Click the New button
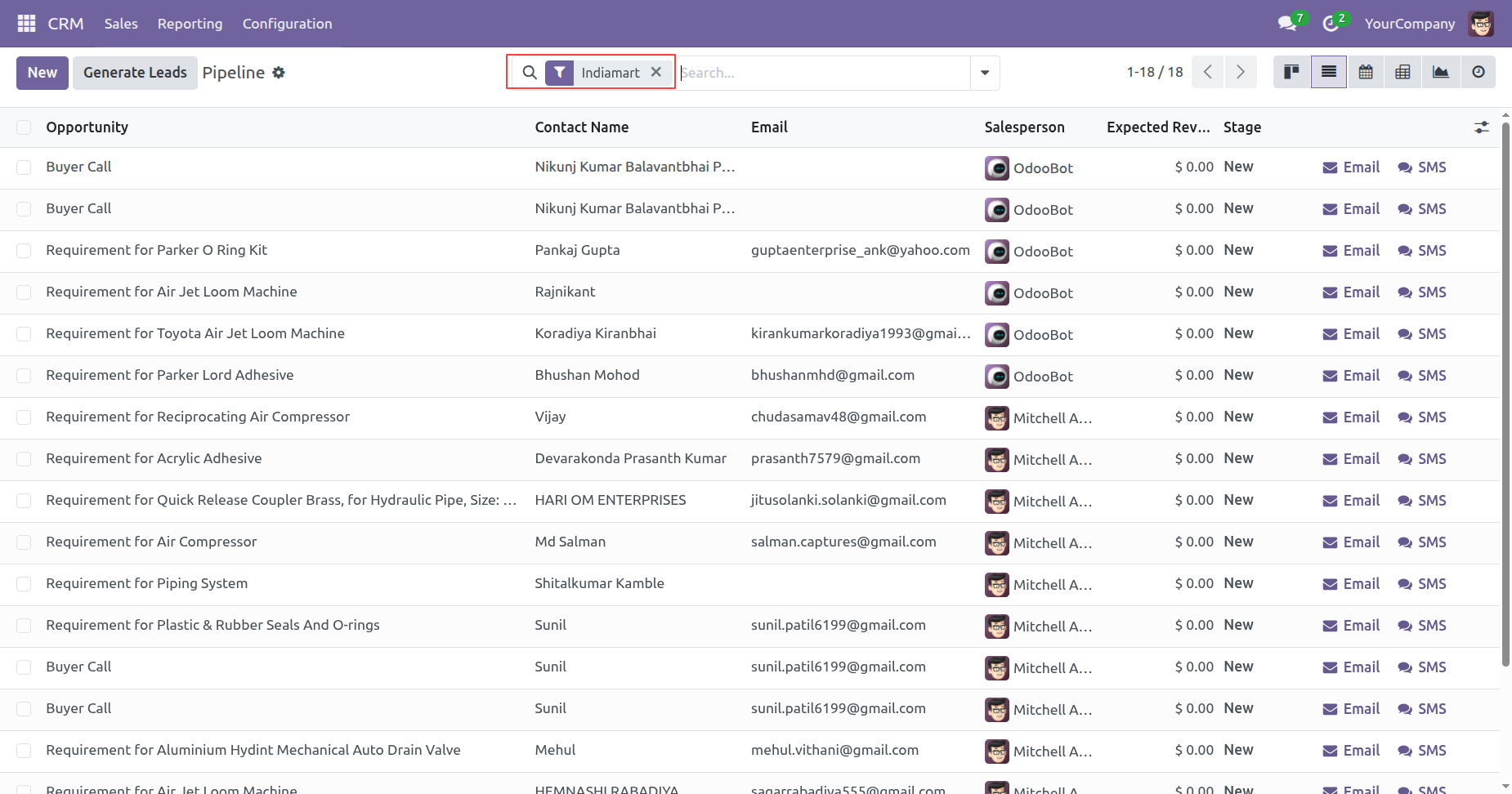Screen dimensions: 1512x794 [x=42, y=73]
